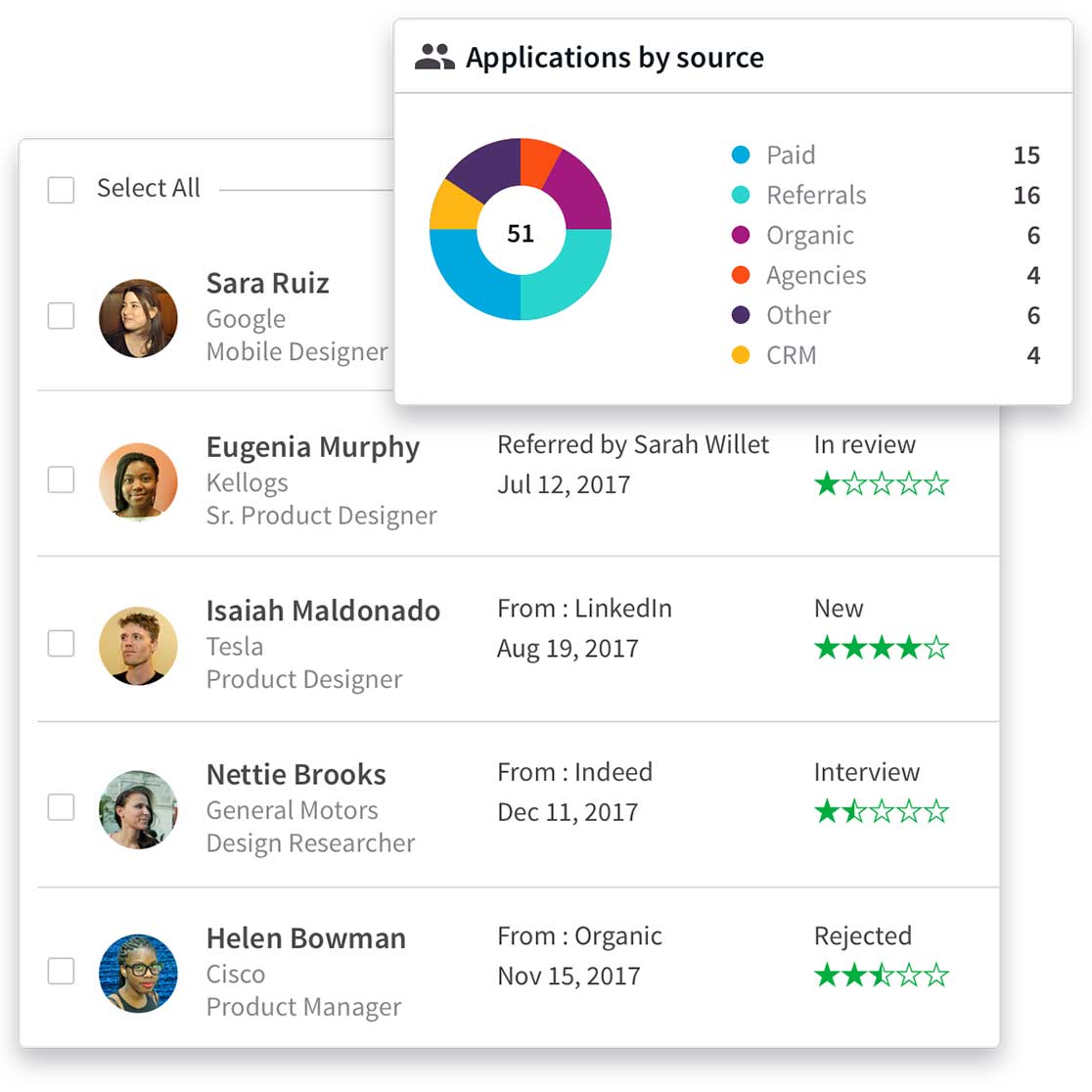1092x1092 pixels.
Task: Select the Referrals teal legend dot
Action: [741, 195]
